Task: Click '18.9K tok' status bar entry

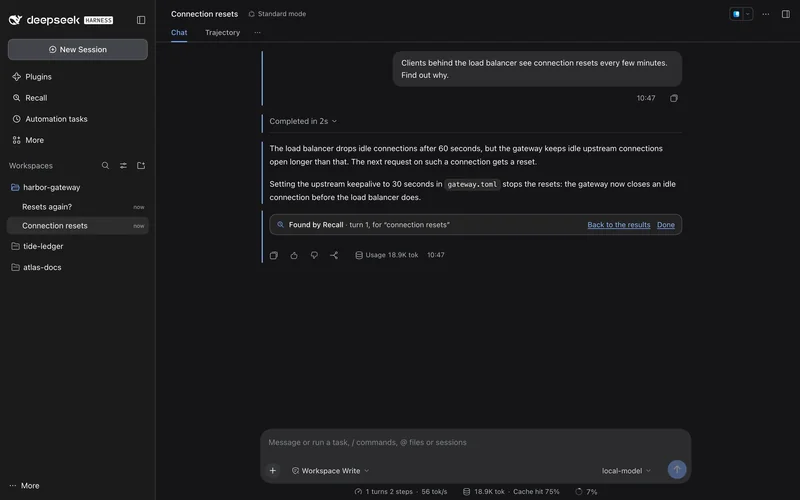Action: pyautogui.click(x=484, y=492)
